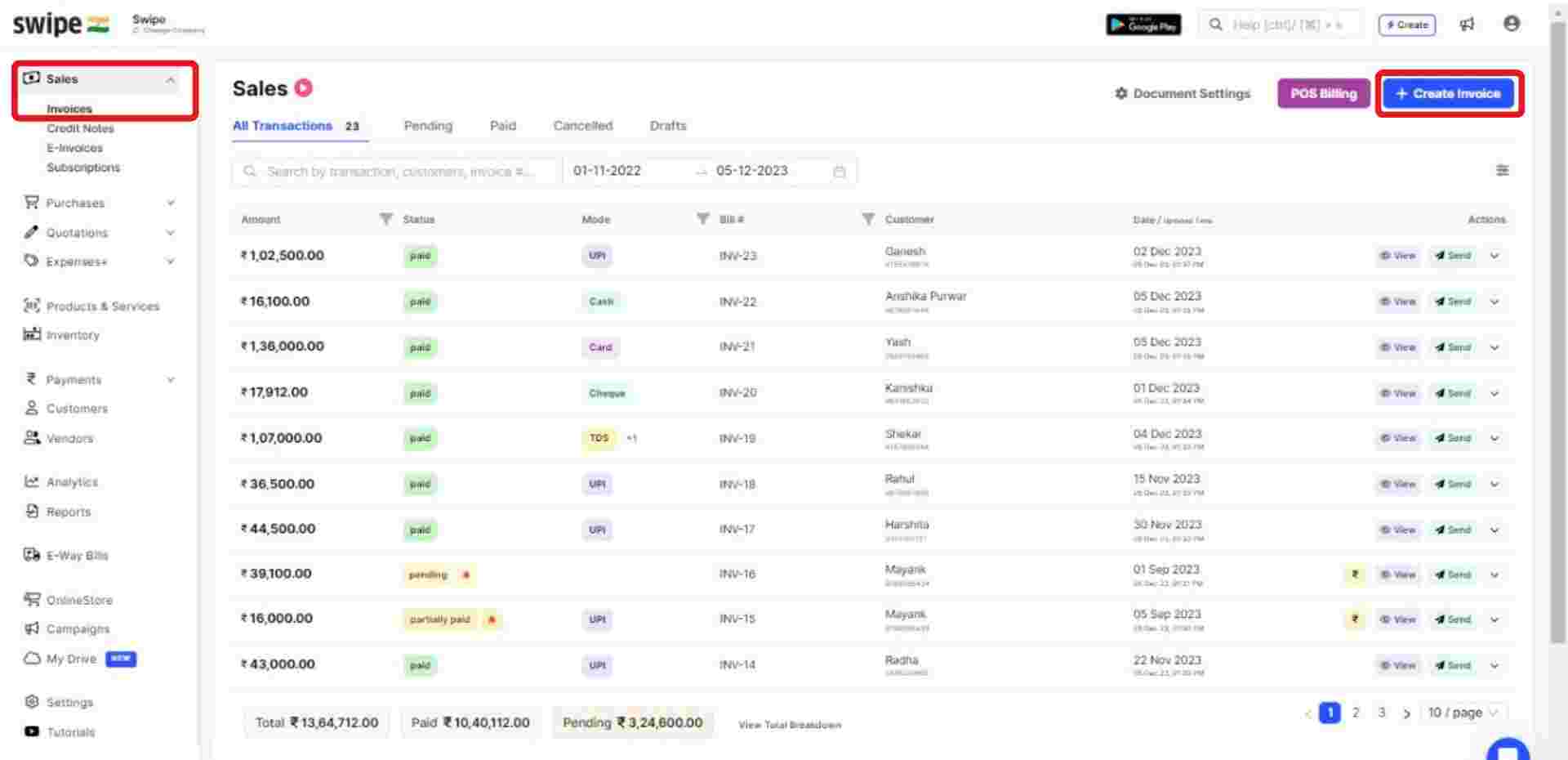Switch to the Cancelled tab
The width and height of the screenshot is (1568, 760).
coord(583,126)
